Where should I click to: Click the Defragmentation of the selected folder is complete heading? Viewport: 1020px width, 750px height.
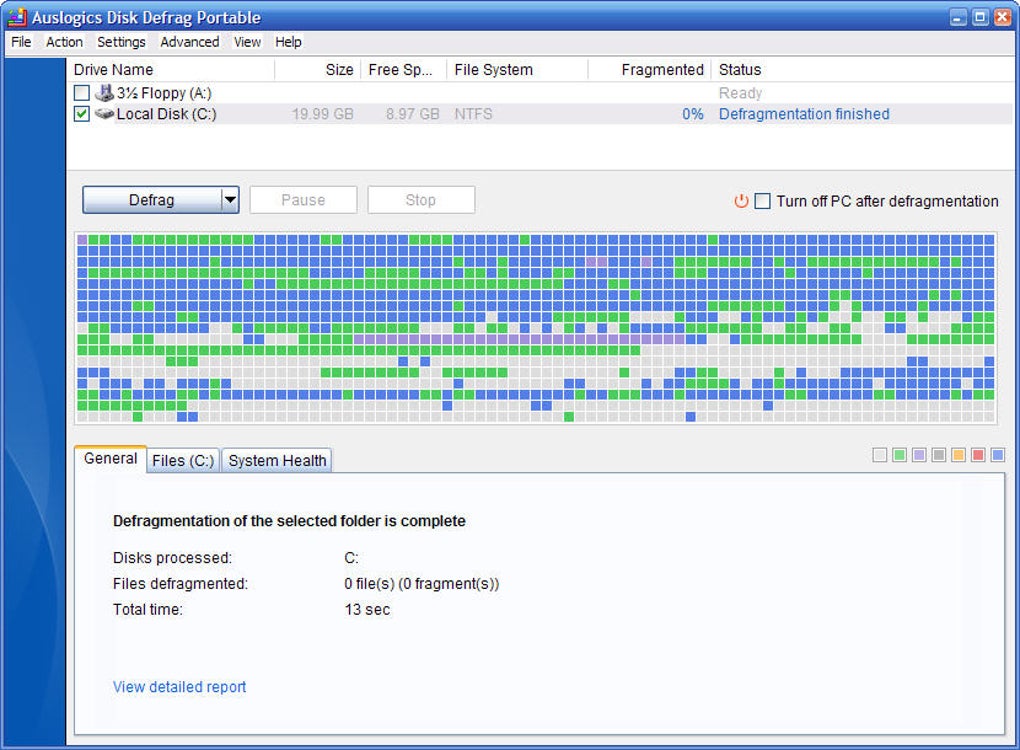289,521
